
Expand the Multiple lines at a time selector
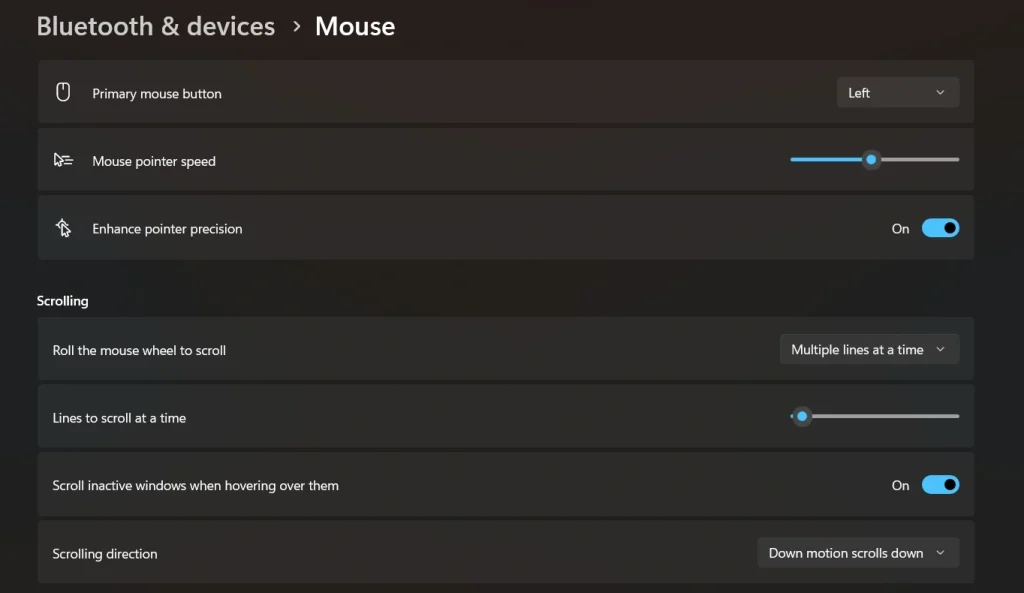(x=868, y=349)
